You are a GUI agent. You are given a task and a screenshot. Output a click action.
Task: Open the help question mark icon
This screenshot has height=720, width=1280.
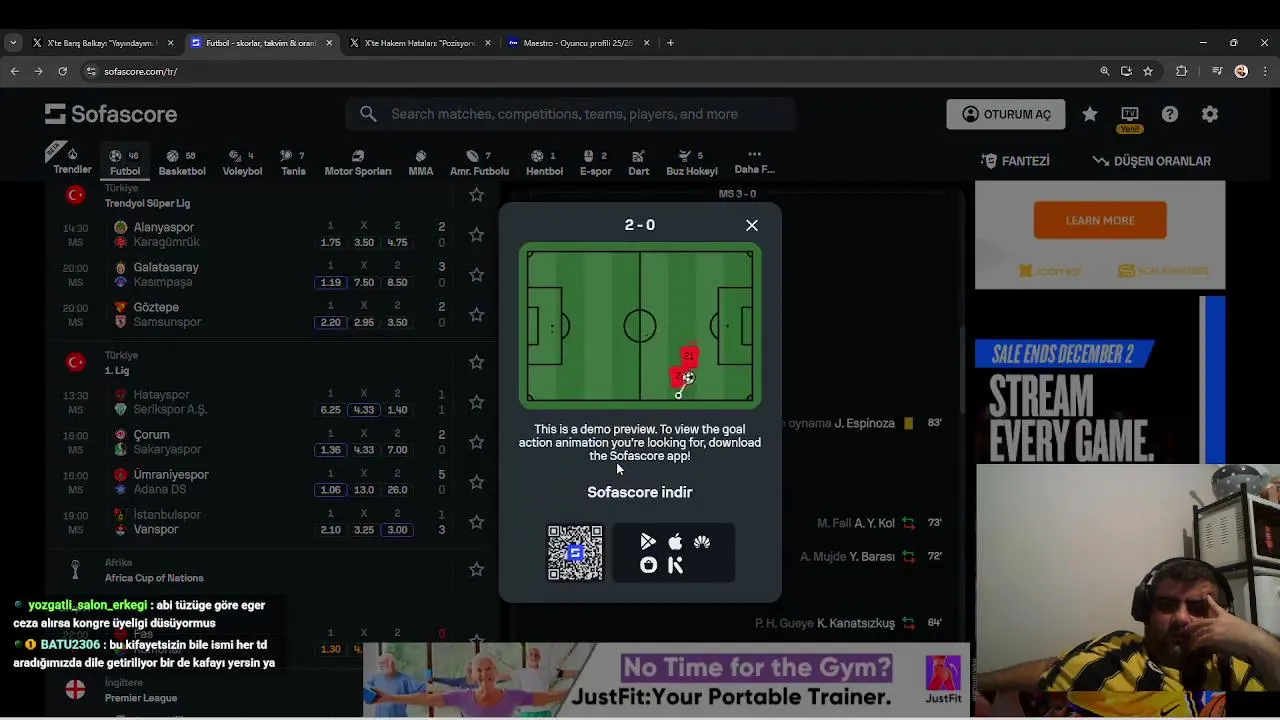tap(1170, 114)
